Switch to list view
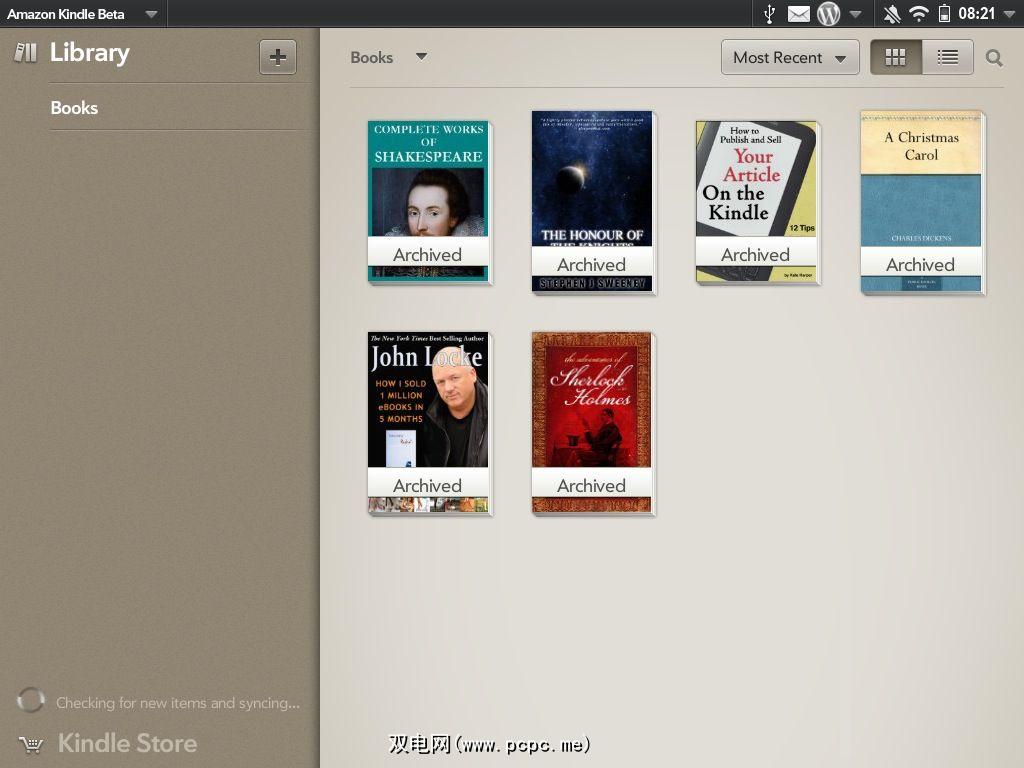This screenshot has height=768, width=1024. [948, 57]
